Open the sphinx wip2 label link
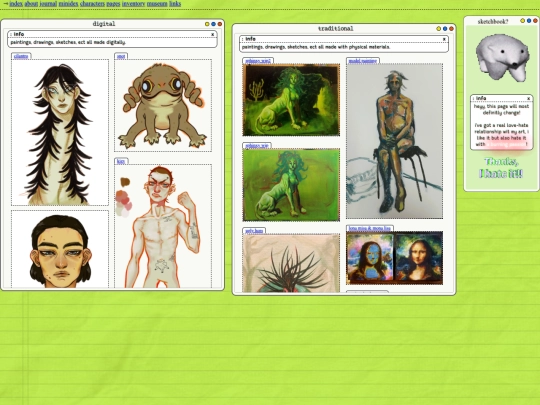Image resolution: width=540 pixels, height=405 pixels. pyautogui.click(x=258, y=61)
